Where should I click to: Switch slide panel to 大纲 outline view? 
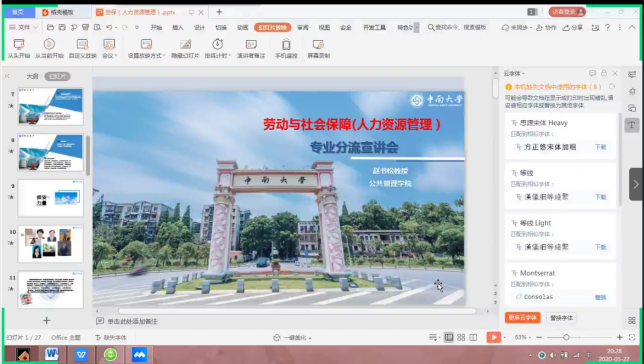32,76
